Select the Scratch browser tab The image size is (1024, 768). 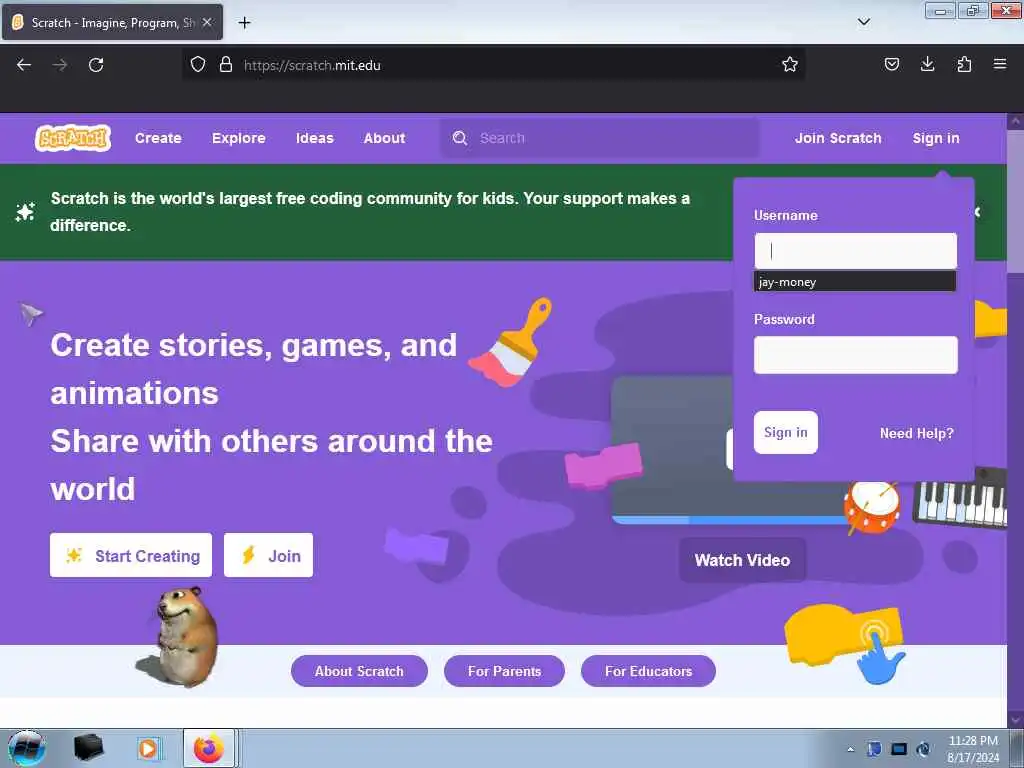click(112, 22)
